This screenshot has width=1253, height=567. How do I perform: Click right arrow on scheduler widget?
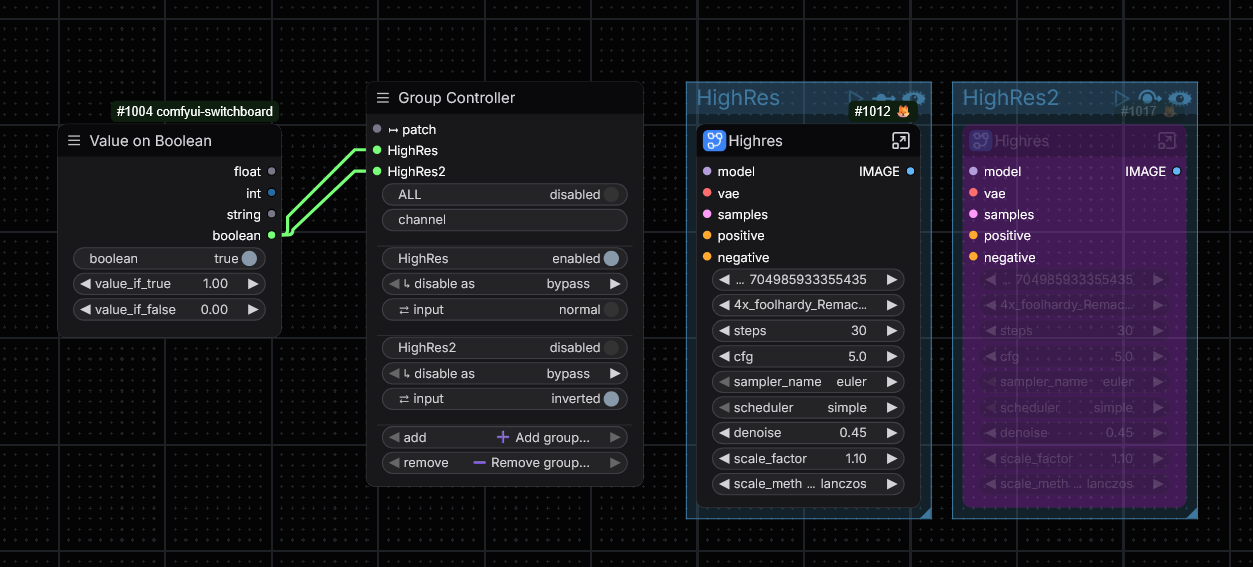coord(892,408)
